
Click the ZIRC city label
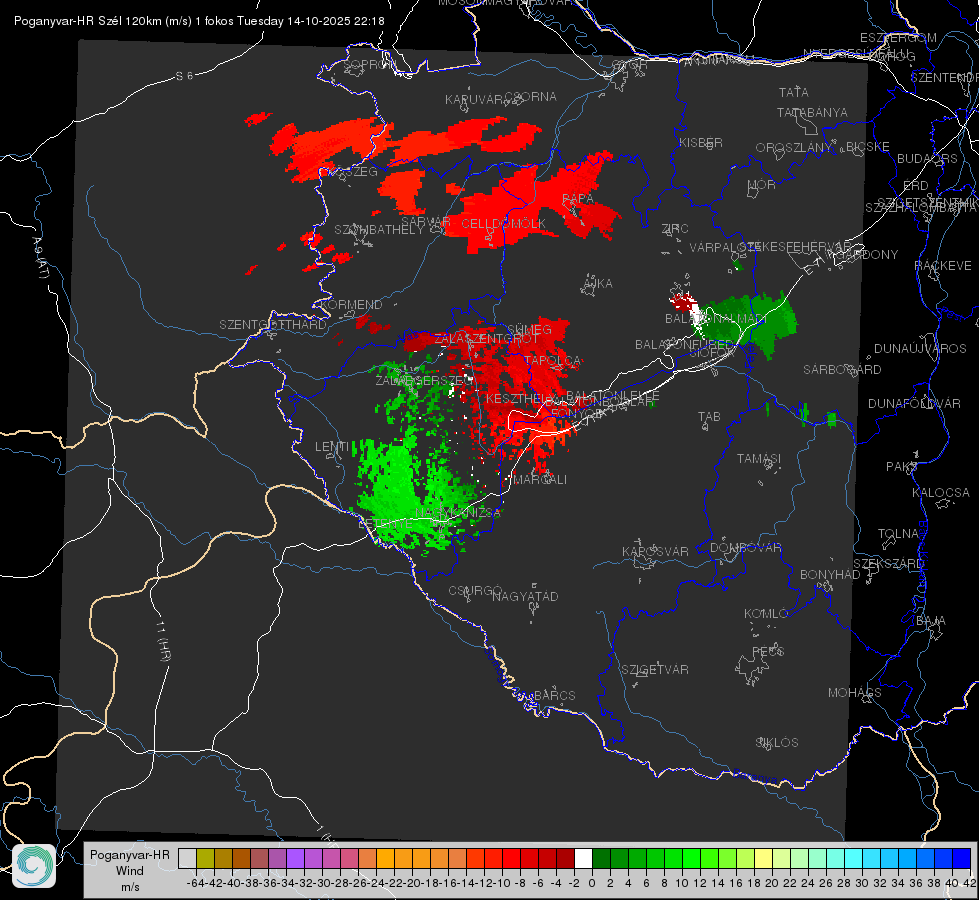[675, 229]
